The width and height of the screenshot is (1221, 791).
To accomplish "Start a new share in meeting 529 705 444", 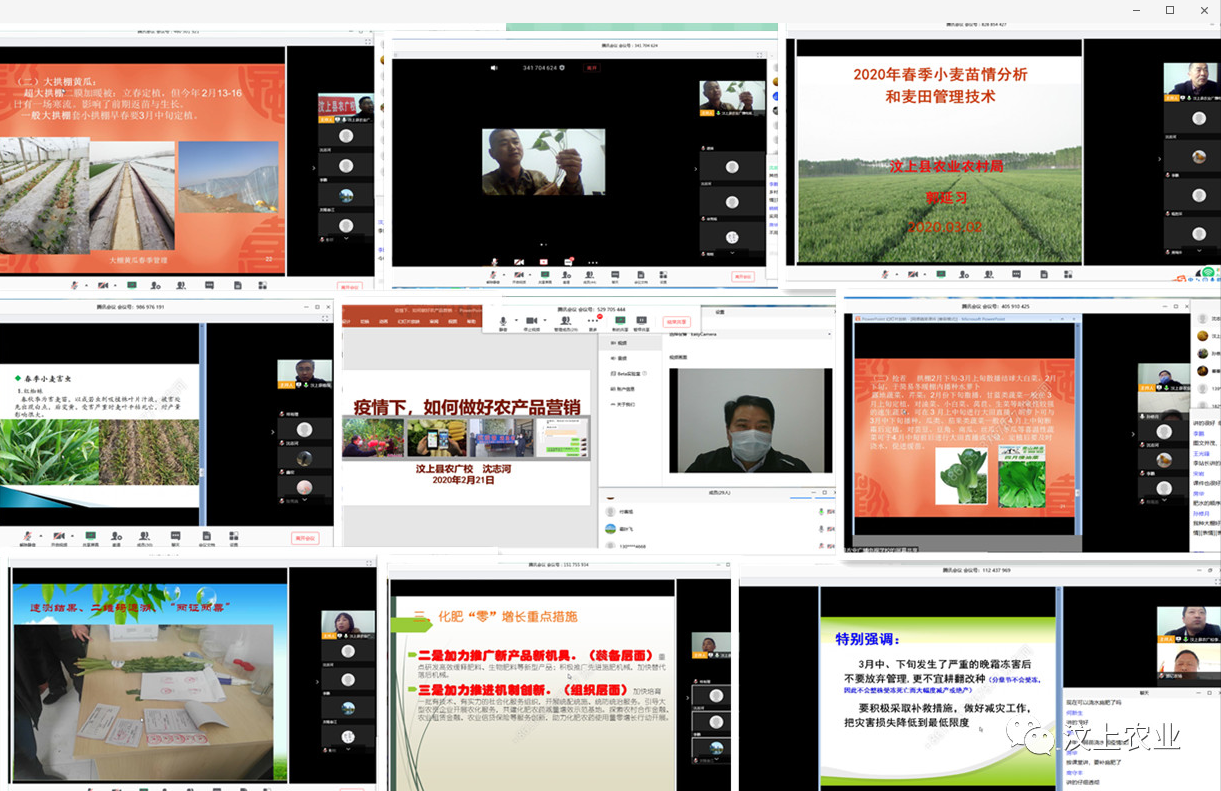I will coord(620,320).
